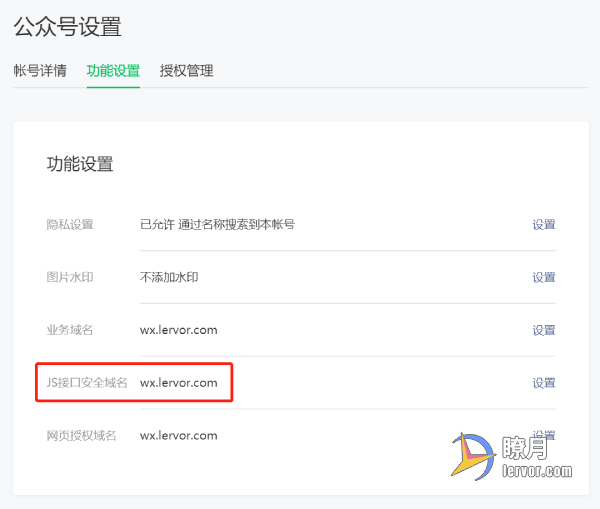Click 设置 link for 图片水印 row

point(544,277)
